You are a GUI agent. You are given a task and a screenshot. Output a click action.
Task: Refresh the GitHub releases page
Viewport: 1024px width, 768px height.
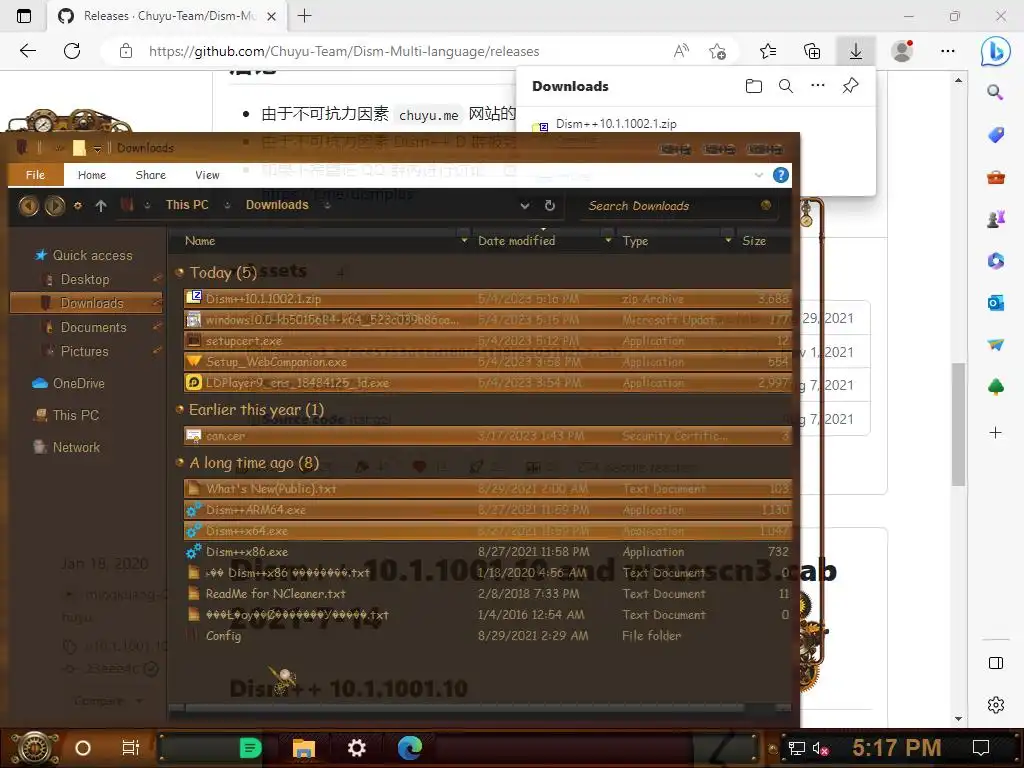pyautogui.click(x=72, y=51)
